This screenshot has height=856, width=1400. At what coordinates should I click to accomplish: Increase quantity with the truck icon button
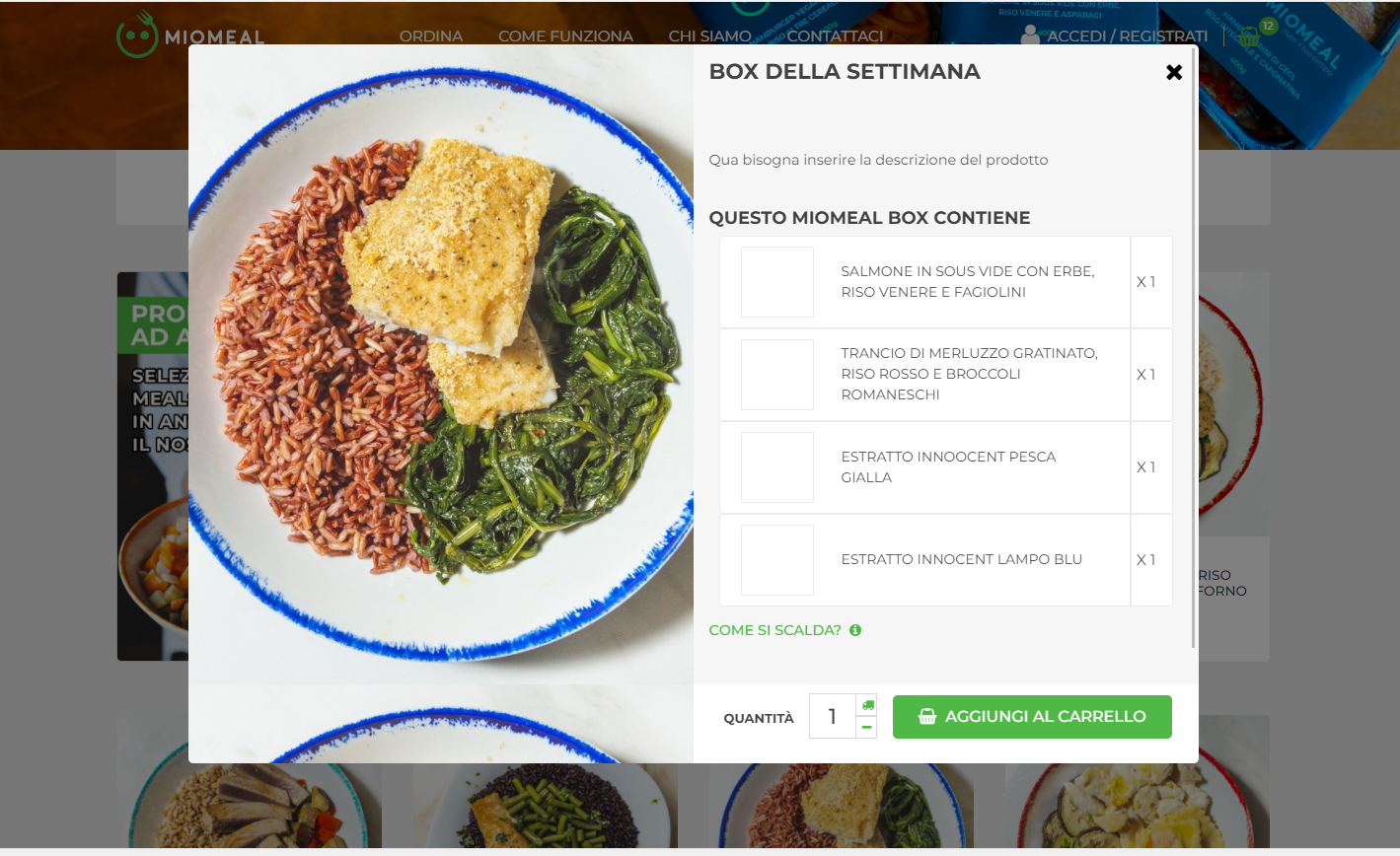[867, 704]
